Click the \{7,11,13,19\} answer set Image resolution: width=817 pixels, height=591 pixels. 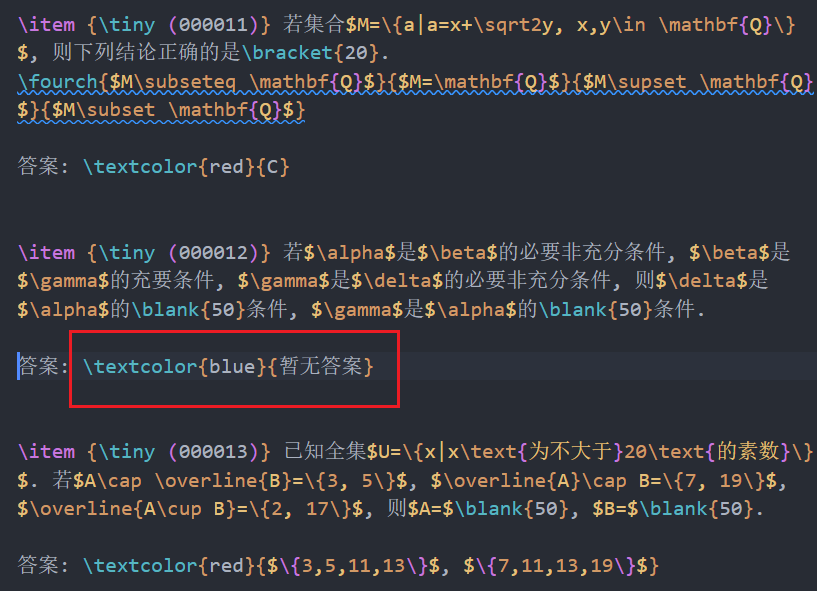pyautogui.click(x=555, y=567)
